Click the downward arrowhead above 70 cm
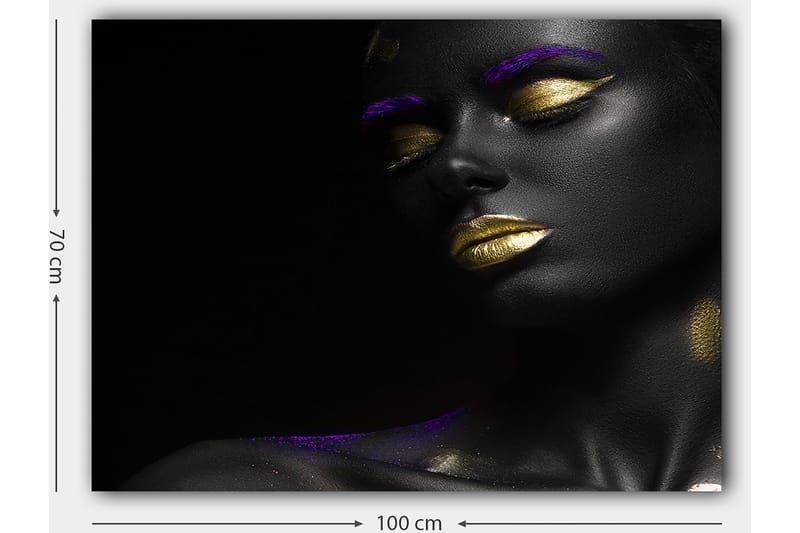Image resolution: width=800 pixels, height=533 pixels. tap(56, 212)
